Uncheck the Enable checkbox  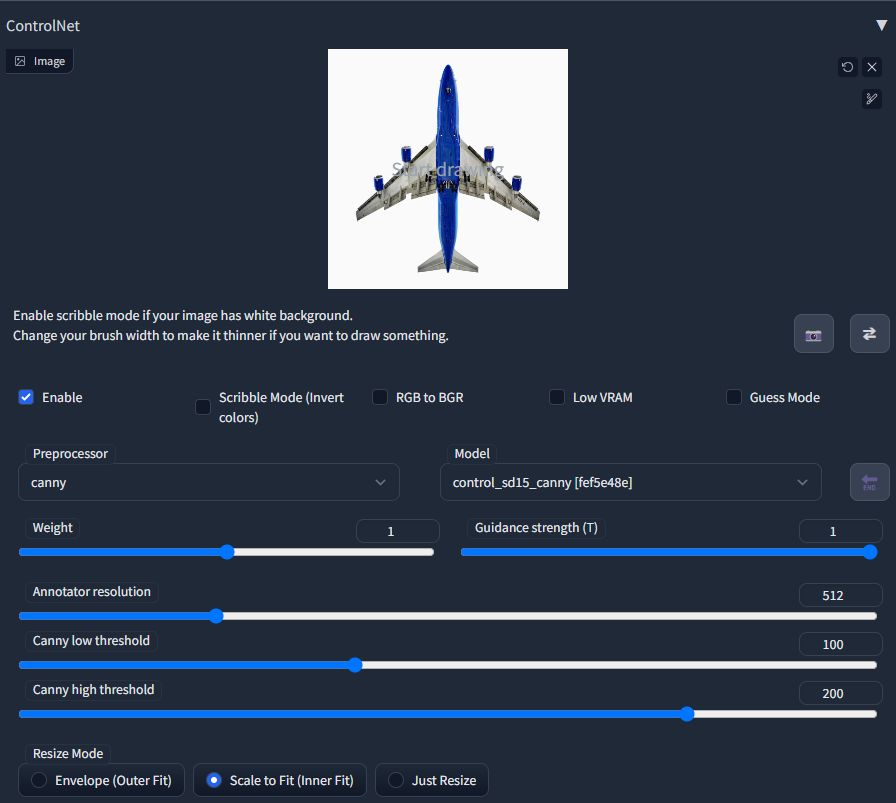(x=25, y=396)
